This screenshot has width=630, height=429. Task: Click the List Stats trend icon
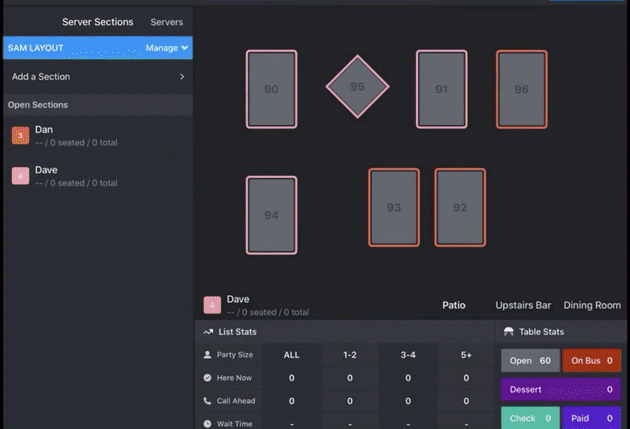pyautogui.click(x=208, y=332)
